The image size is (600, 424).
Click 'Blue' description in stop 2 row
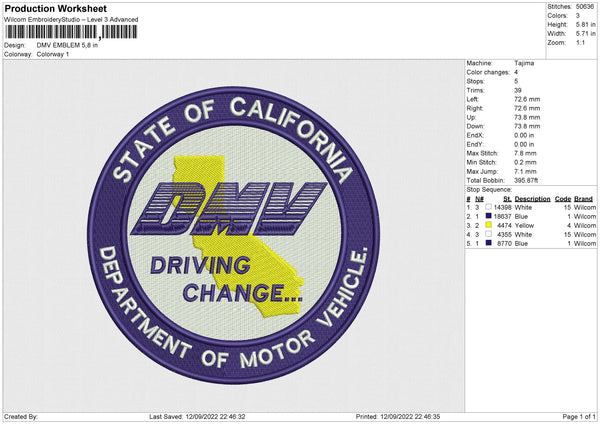tap(521, 216)
